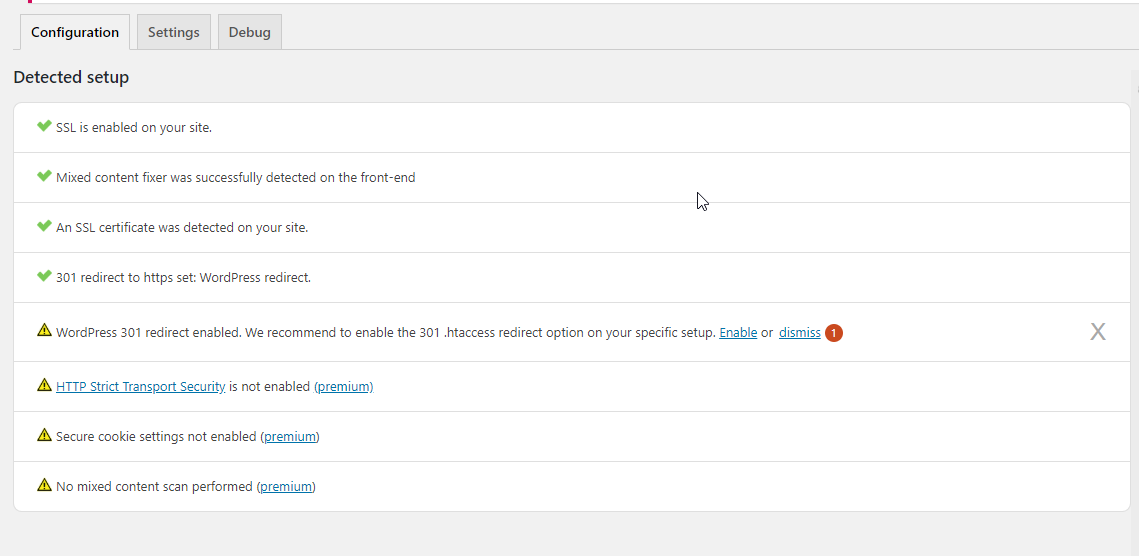Click warning icon next to HTTP Strict Transport Security

tap(44, 385)
